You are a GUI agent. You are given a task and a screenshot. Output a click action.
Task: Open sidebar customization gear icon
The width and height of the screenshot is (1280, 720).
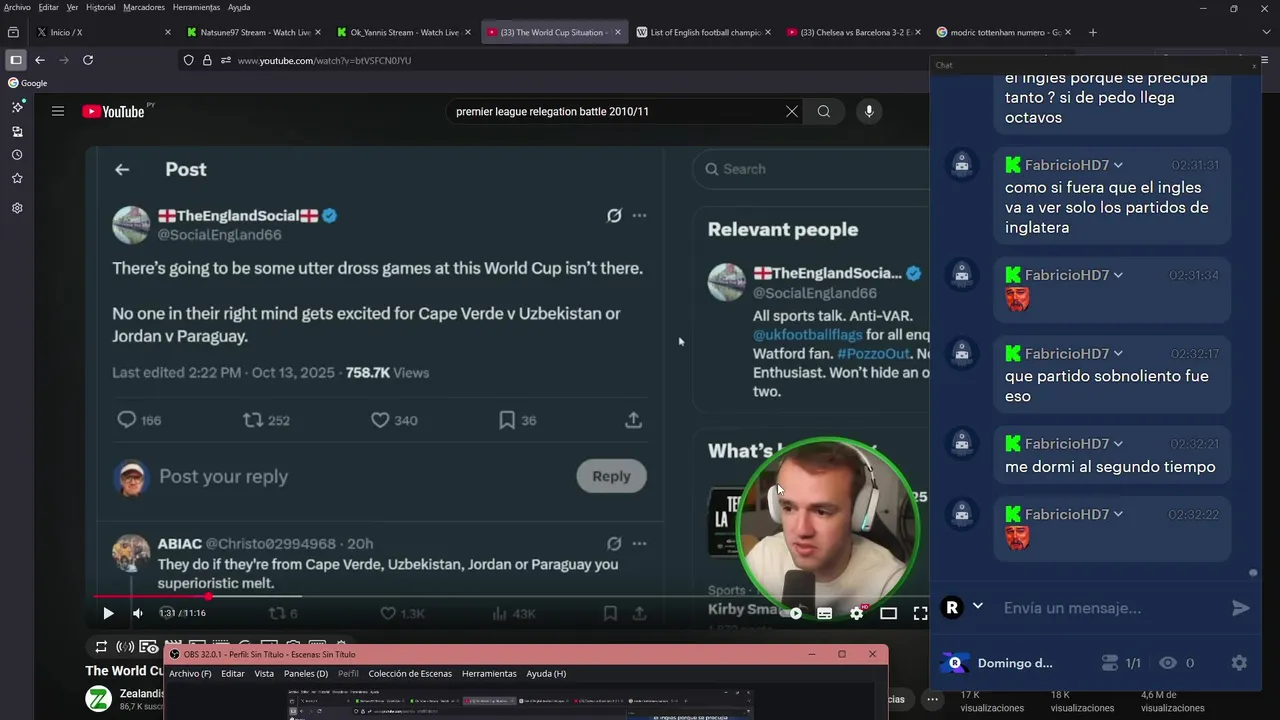17,208
